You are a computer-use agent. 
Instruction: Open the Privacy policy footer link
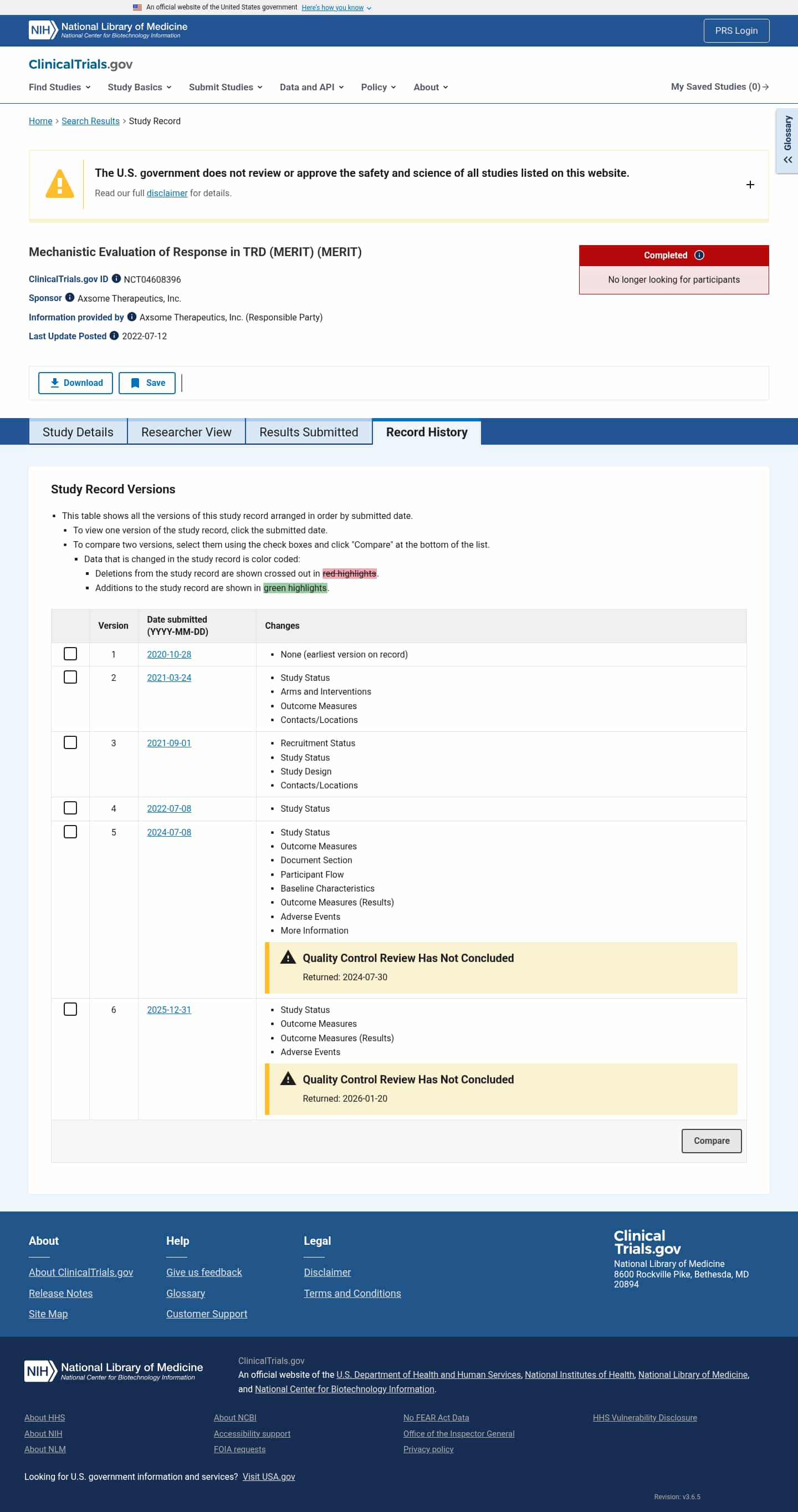coord(428,1449)
